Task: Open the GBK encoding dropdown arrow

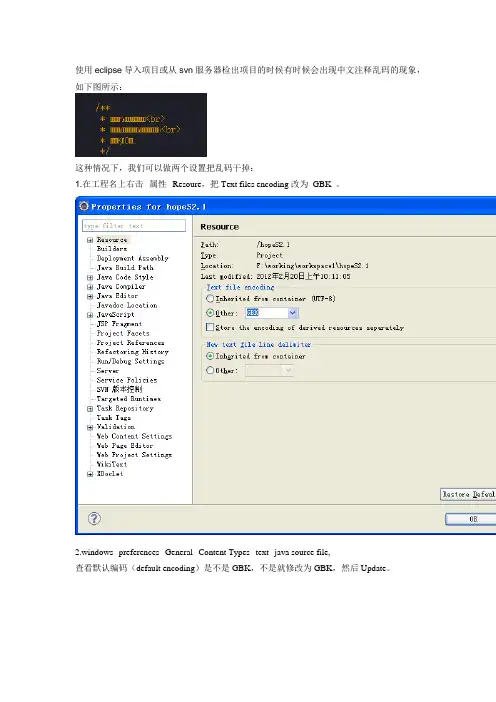Action: coord(293,313)
